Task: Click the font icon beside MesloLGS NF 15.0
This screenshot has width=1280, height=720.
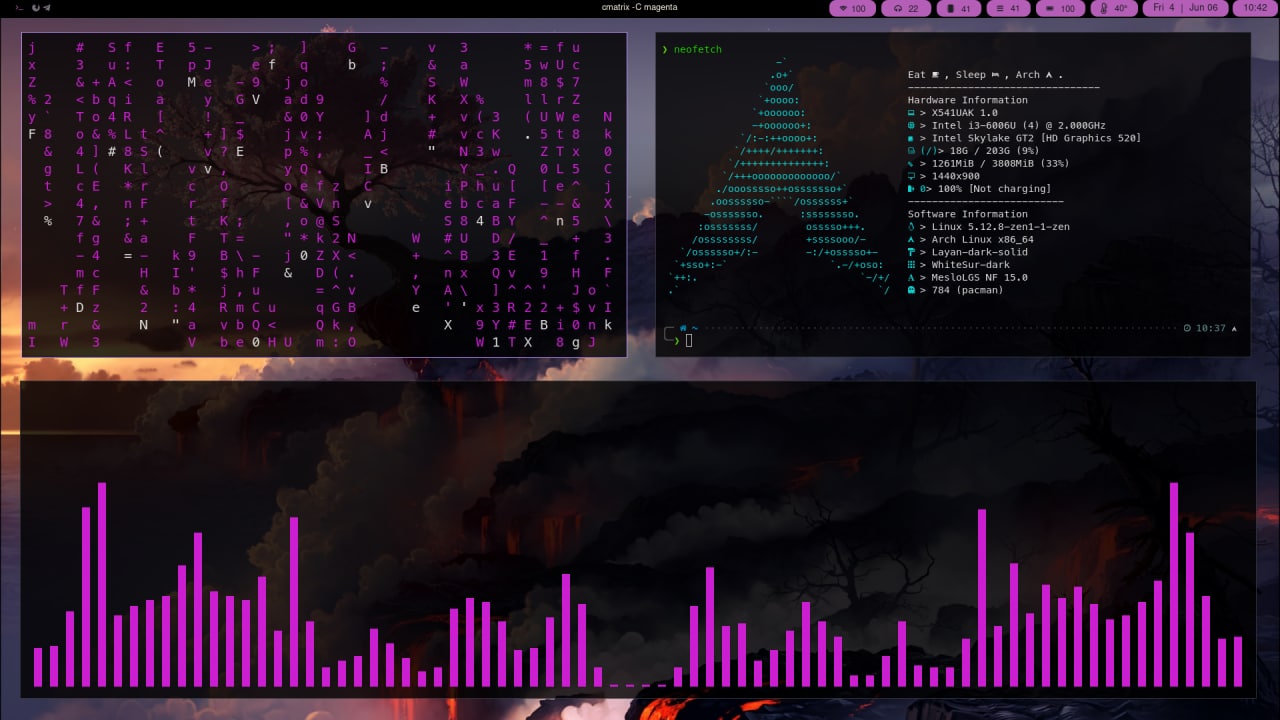Action: coord(912,278)
